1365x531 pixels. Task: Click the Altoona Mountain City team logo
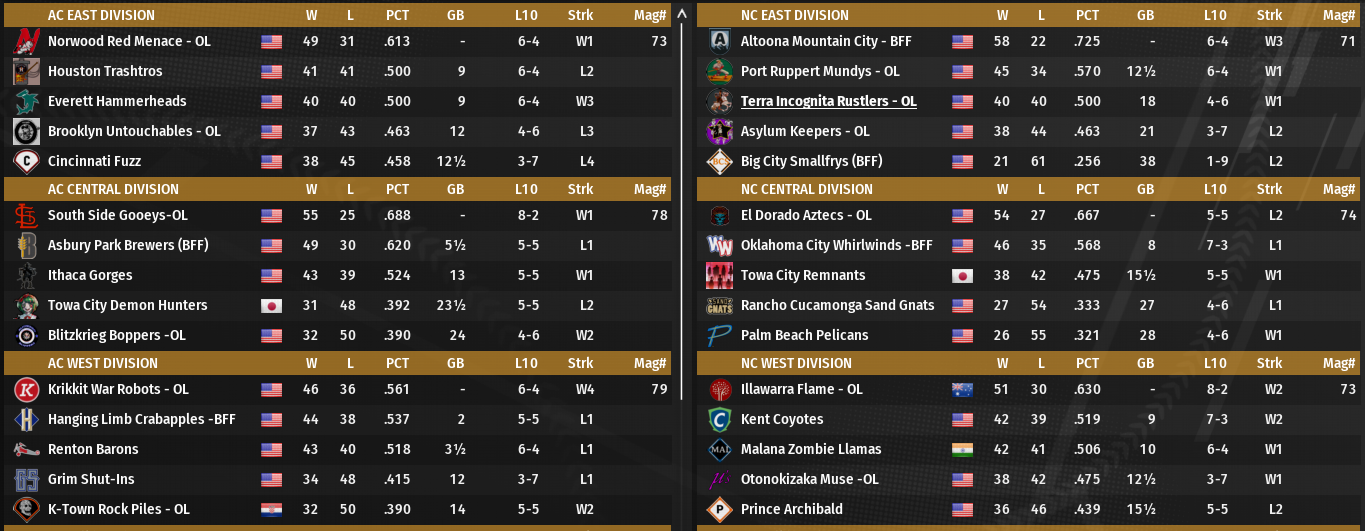(x=720, y=42)
